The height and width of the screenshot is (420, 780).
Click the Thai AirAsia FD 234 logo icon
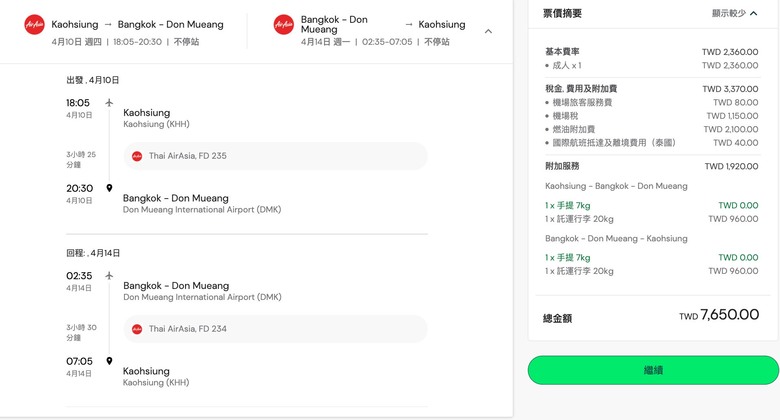(137, 329)
